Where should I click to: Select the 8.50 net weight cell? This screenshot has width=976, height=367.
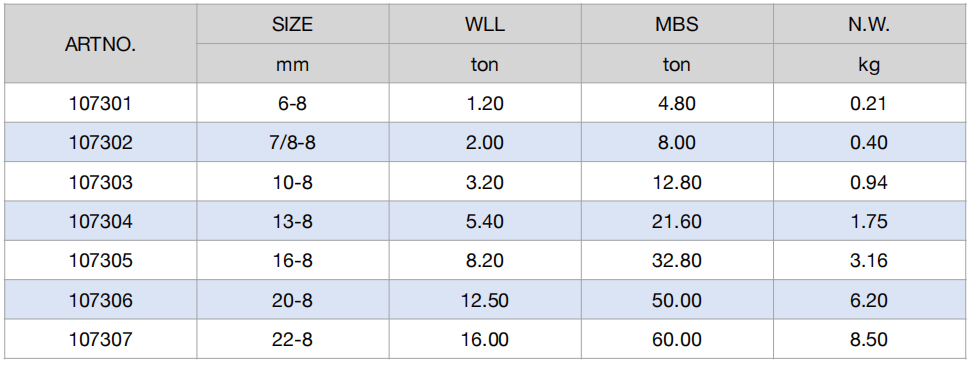[869, 340]
